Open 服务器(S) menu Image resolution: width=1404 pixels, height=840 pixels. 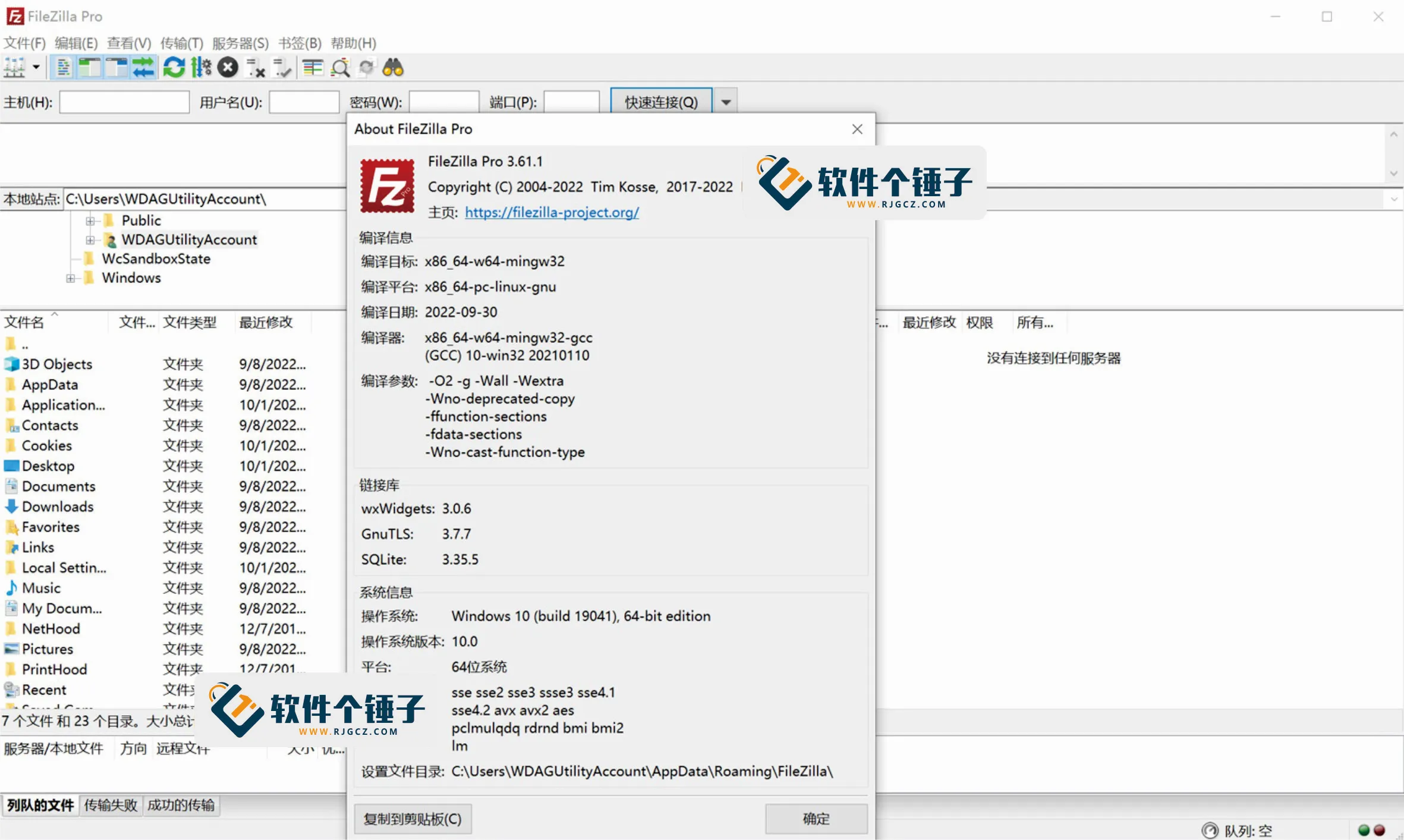point(240,43)
